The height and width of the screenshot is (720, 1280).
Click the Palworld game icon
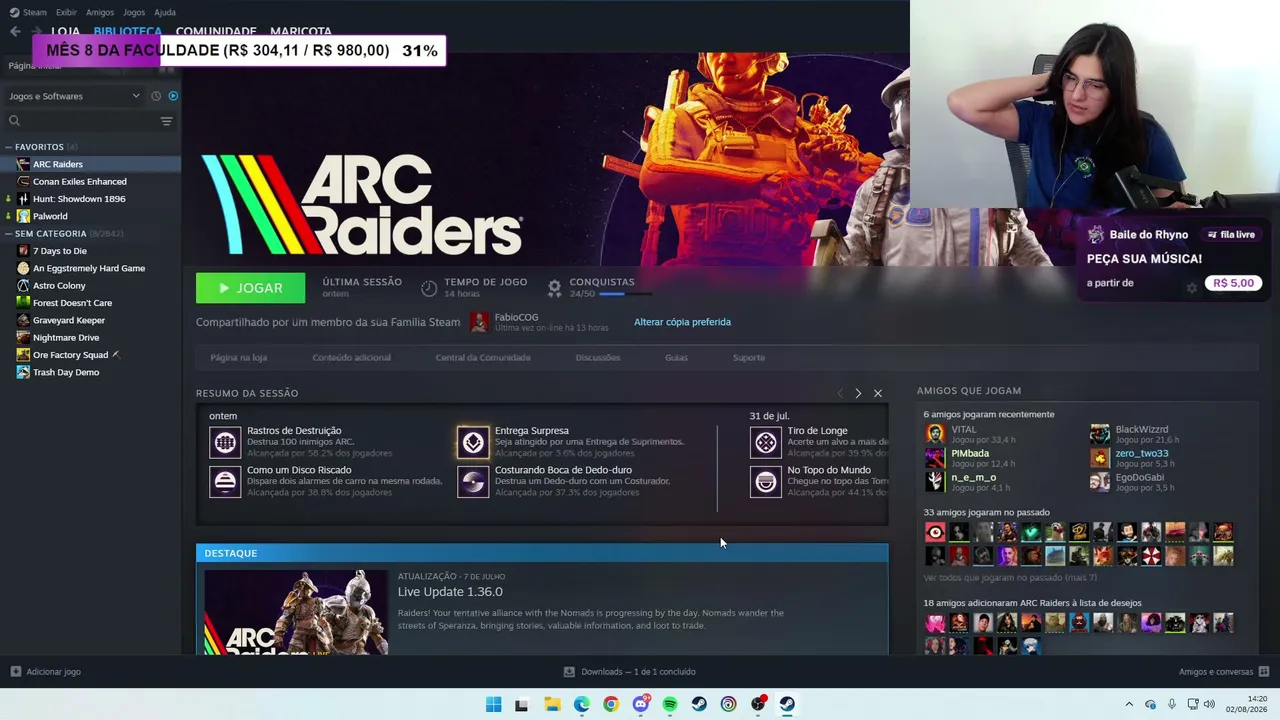(x=23, y=216)
